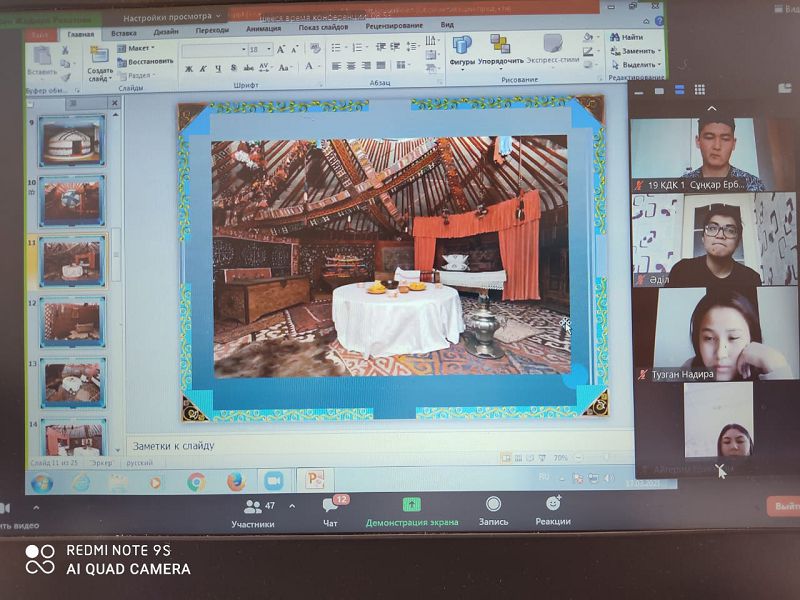Screen dimensions: 800x600
Task: Click the decrease indent icon
Action: point(381,47)
